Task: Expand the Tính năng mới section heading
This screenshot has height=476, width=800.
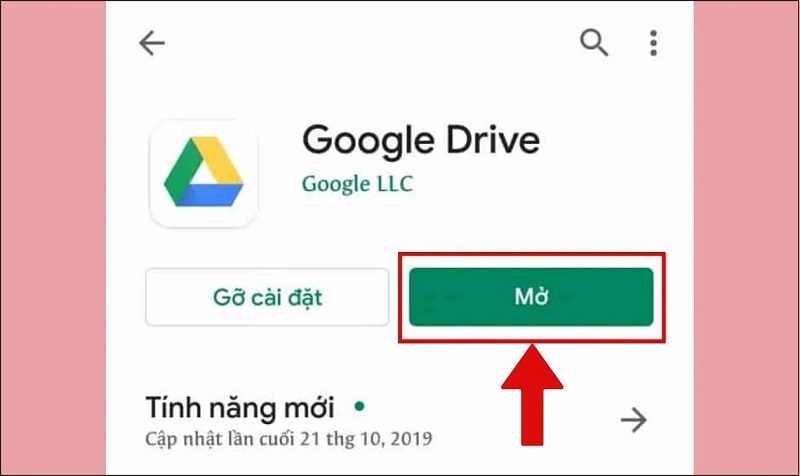Action: click(240, 407)
